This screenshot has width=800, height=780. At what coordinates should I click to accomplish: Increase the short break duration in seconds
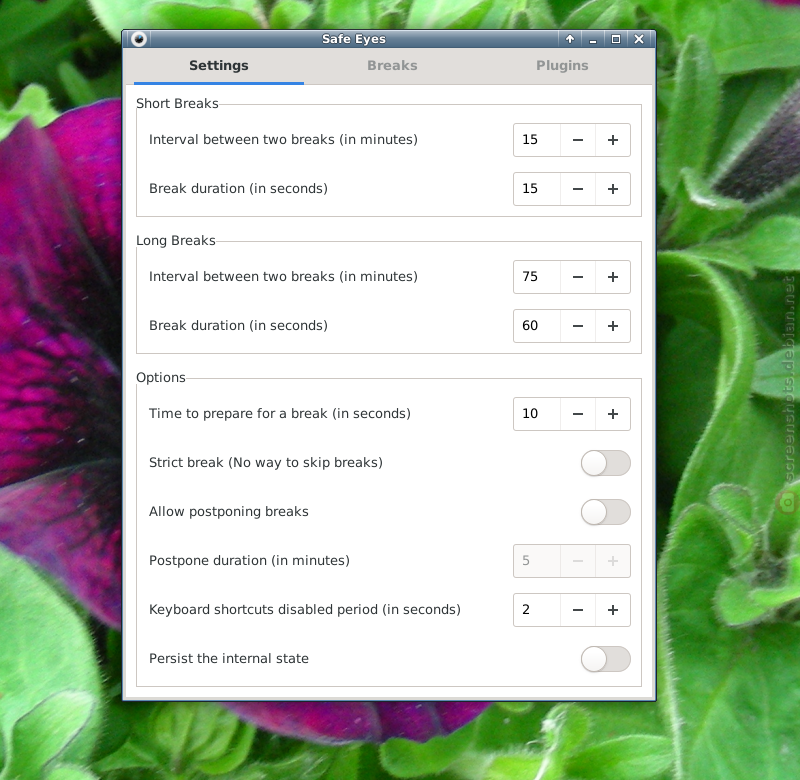(x=613, y=189)
